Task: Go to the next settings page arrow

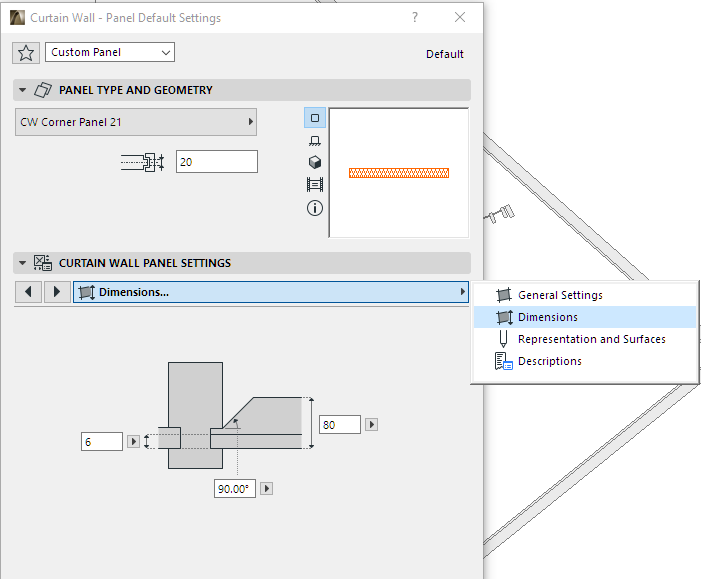Action: (57, 292)
